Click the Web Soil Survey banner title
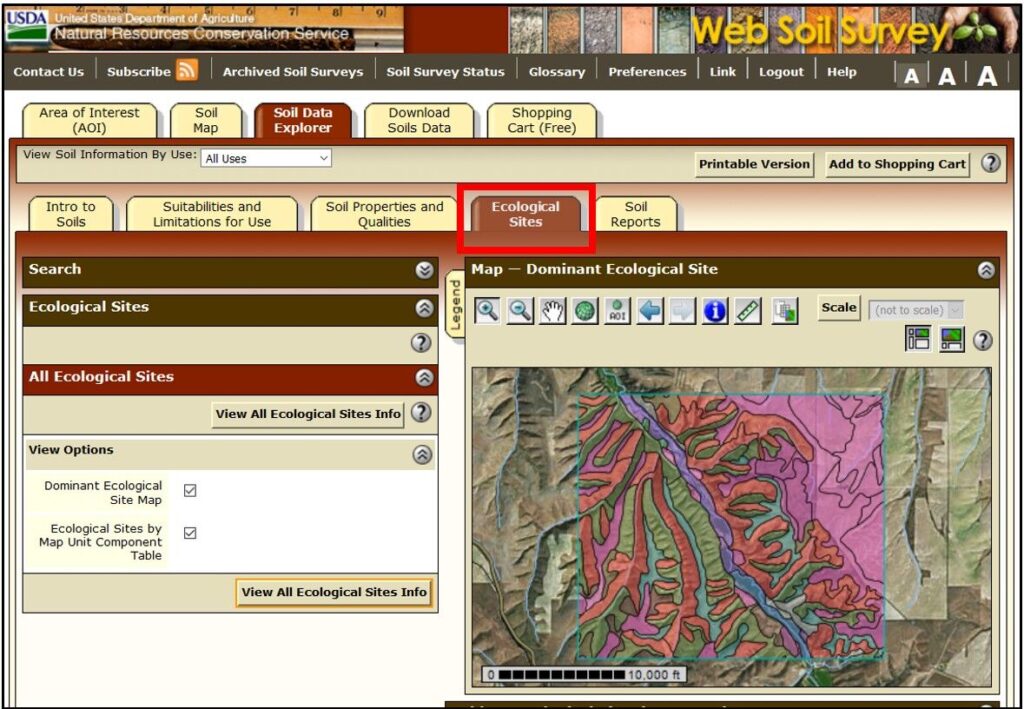The width and height of the screenshot is (1024, 709). (x=818, y=31)
